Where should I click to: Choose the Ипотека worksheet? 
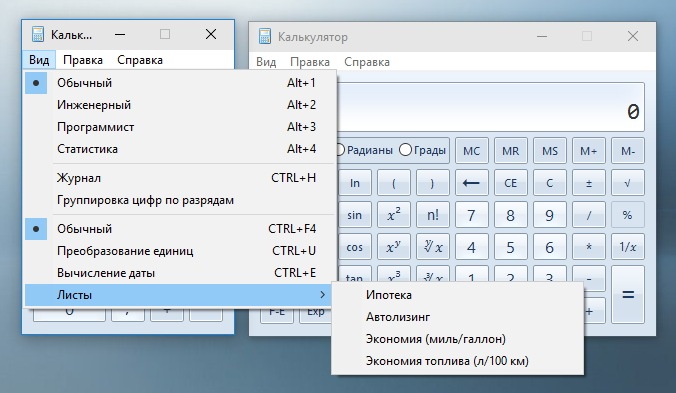(x=457, y=295)
